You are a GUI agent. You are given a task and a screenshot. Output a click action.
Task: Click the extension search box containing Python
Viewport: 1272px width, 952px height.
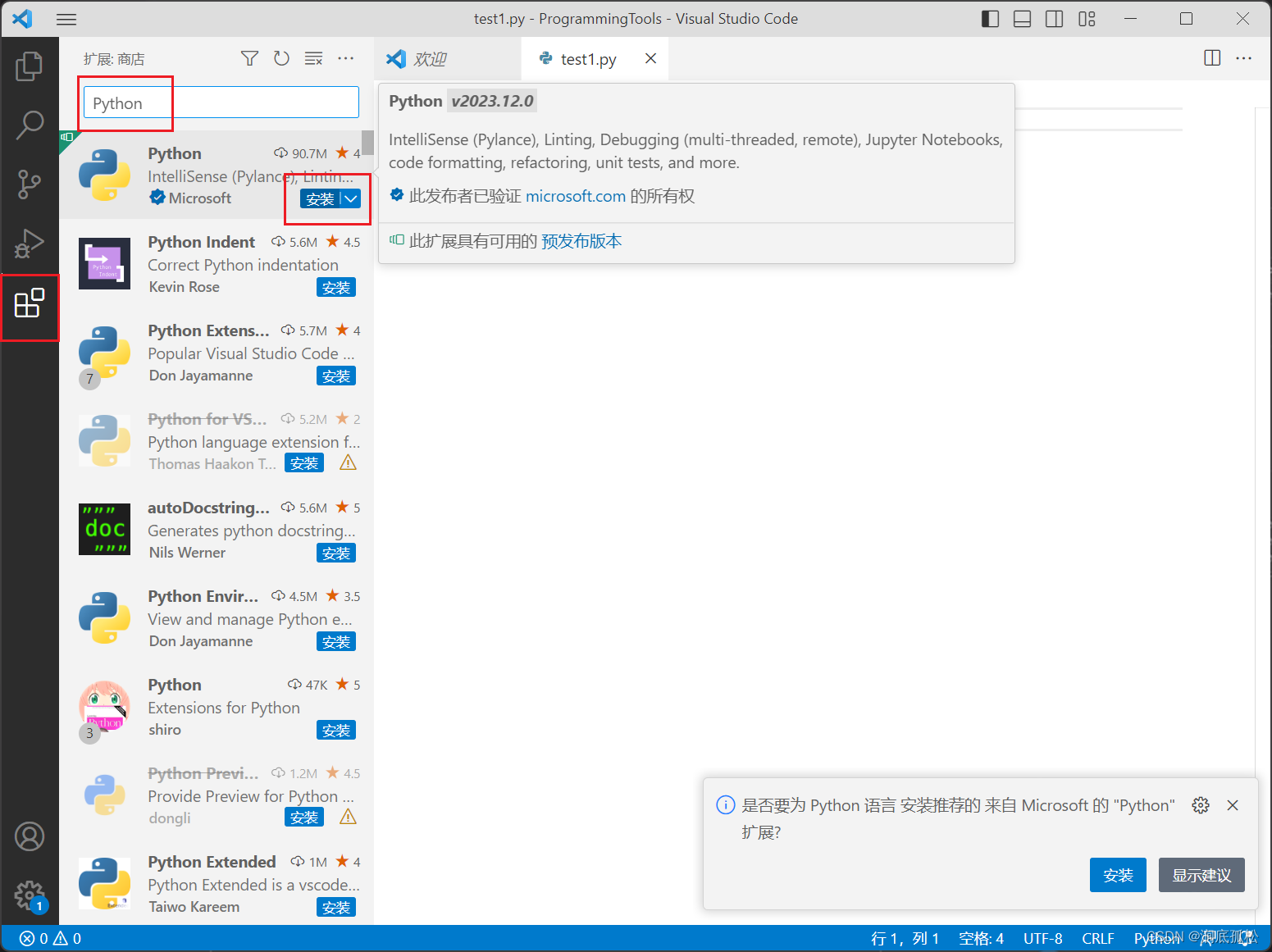coord(221,102)
